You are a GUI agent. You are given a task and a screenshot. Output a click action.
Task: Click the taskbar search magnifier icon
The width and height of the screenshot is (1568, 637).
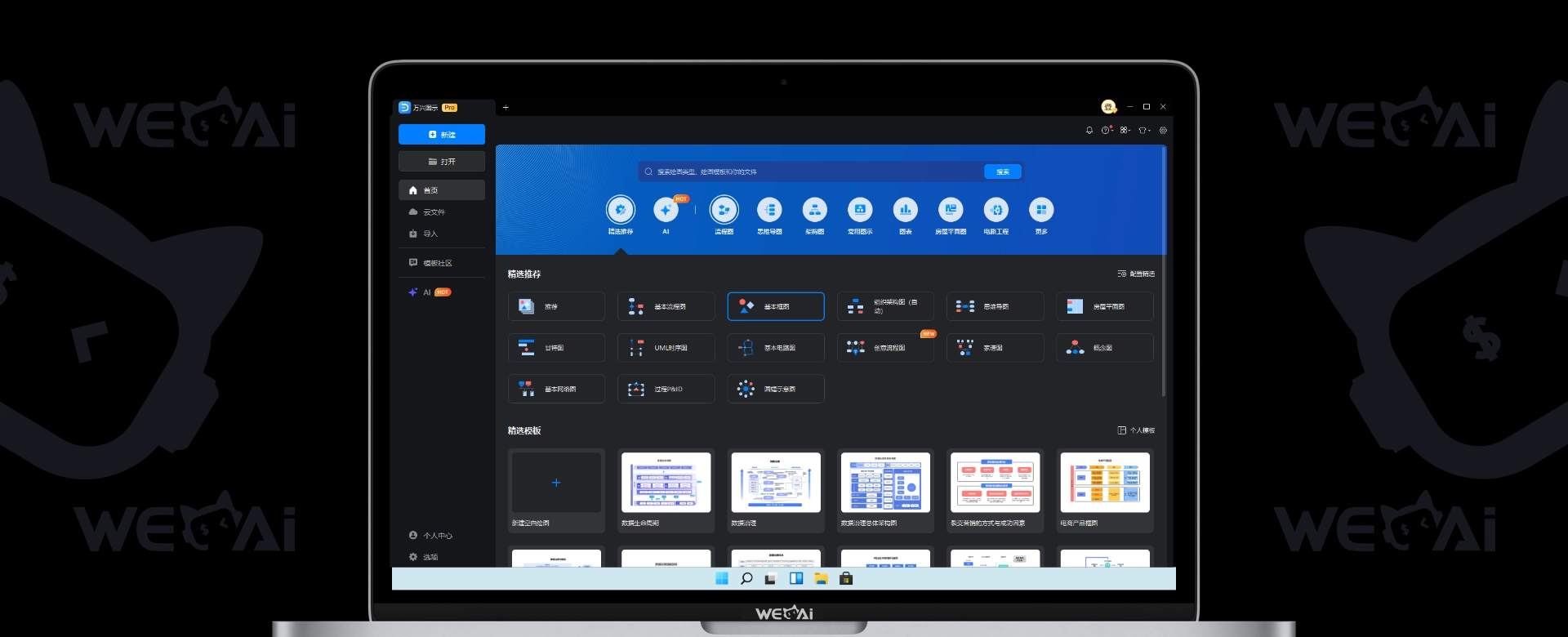[746, 579]
